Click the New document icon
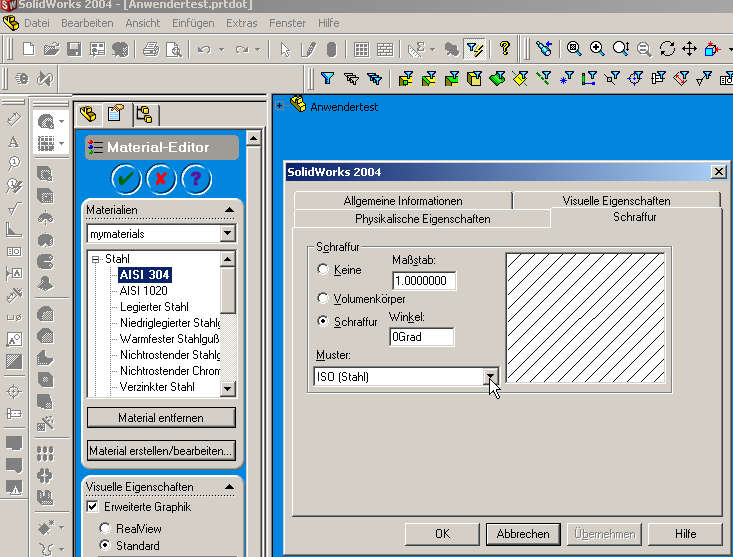This screenshot has width=733, height=557. [x=29, y=49]
